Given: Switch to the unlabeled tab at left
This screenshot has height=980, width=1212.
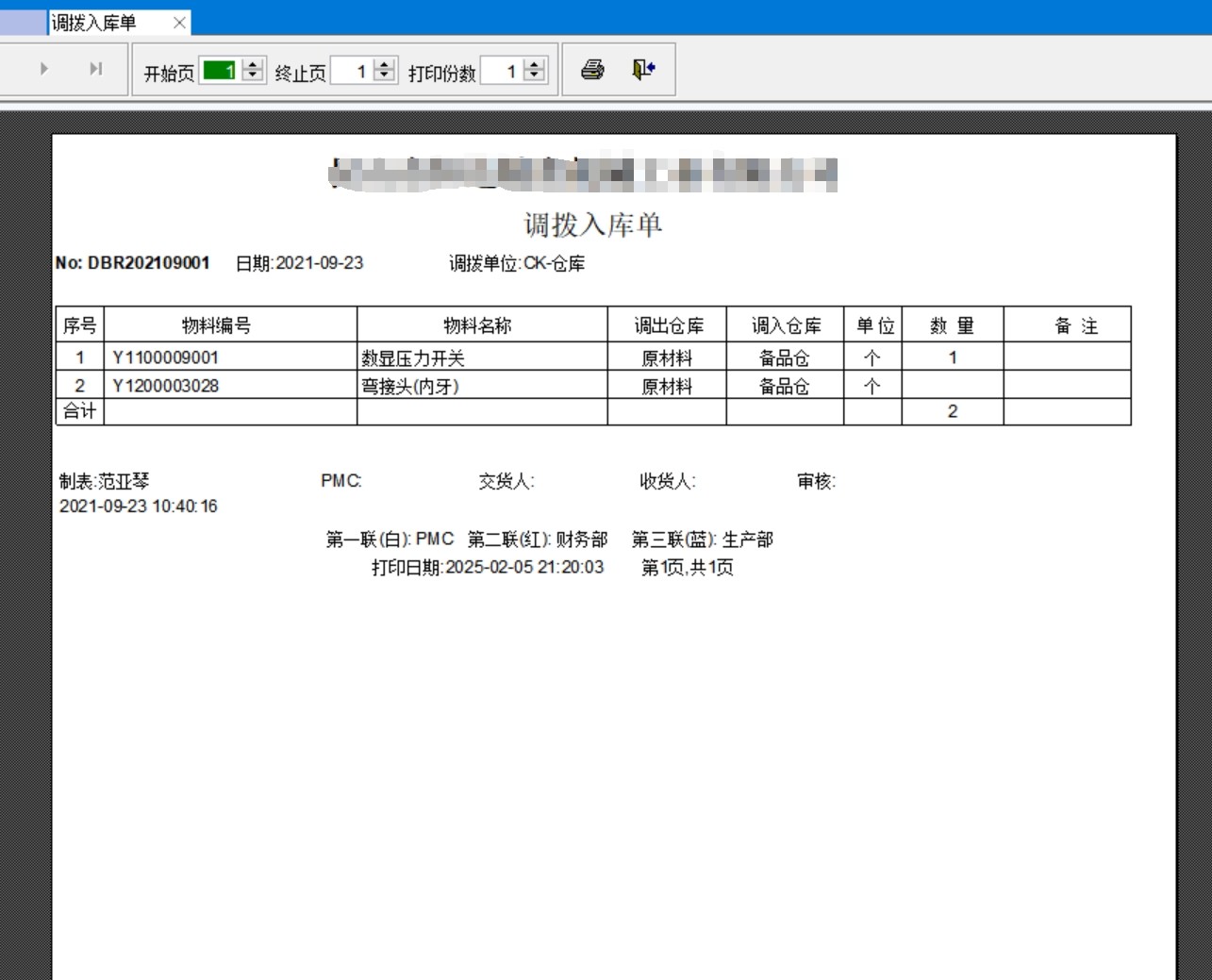Looking at the screenshot, I should click(23, 23).
